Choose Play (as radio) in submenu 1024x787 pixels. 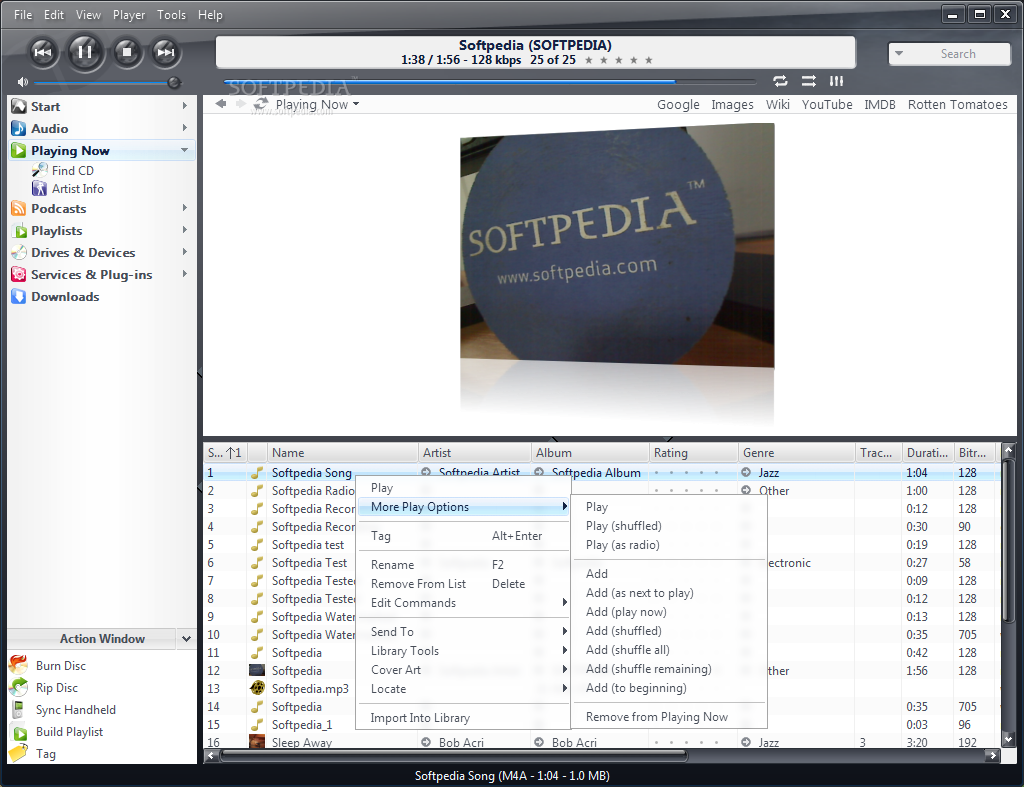668,545
